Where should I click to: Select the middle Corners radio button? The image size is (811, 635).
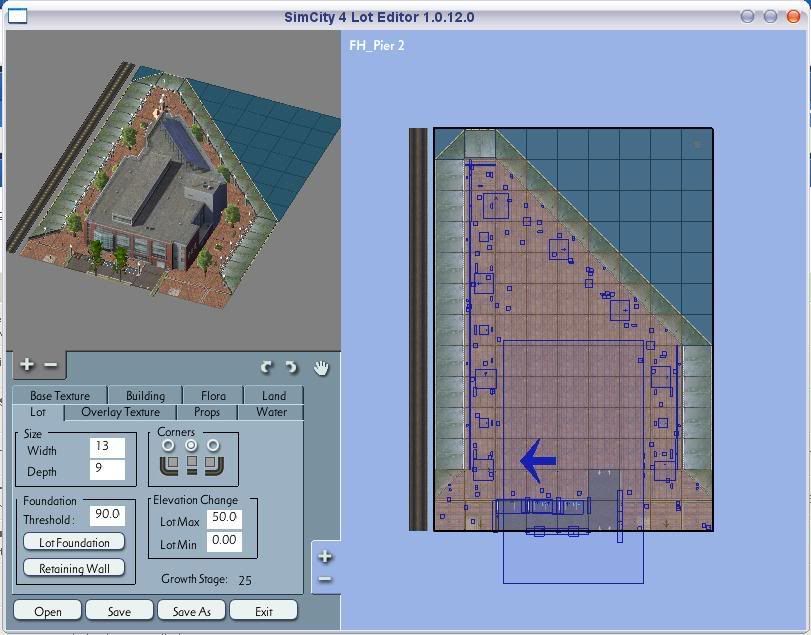[191, 445]
